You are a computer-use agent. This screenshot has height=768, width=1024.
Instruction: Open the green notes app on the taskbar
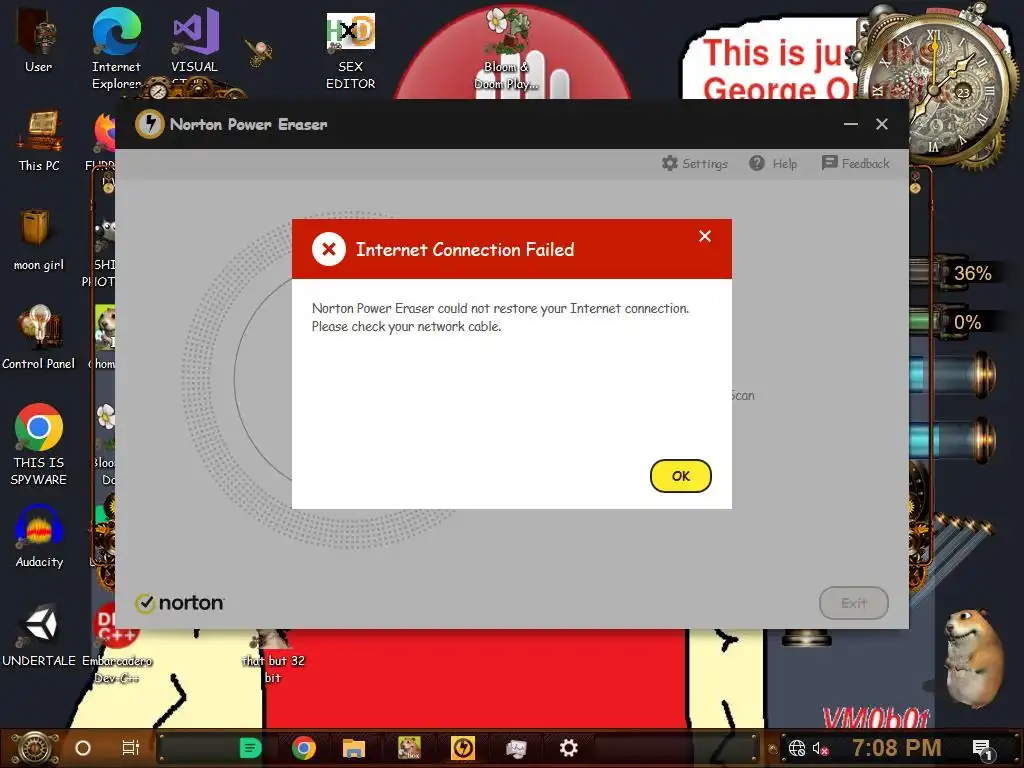point(250,748)
